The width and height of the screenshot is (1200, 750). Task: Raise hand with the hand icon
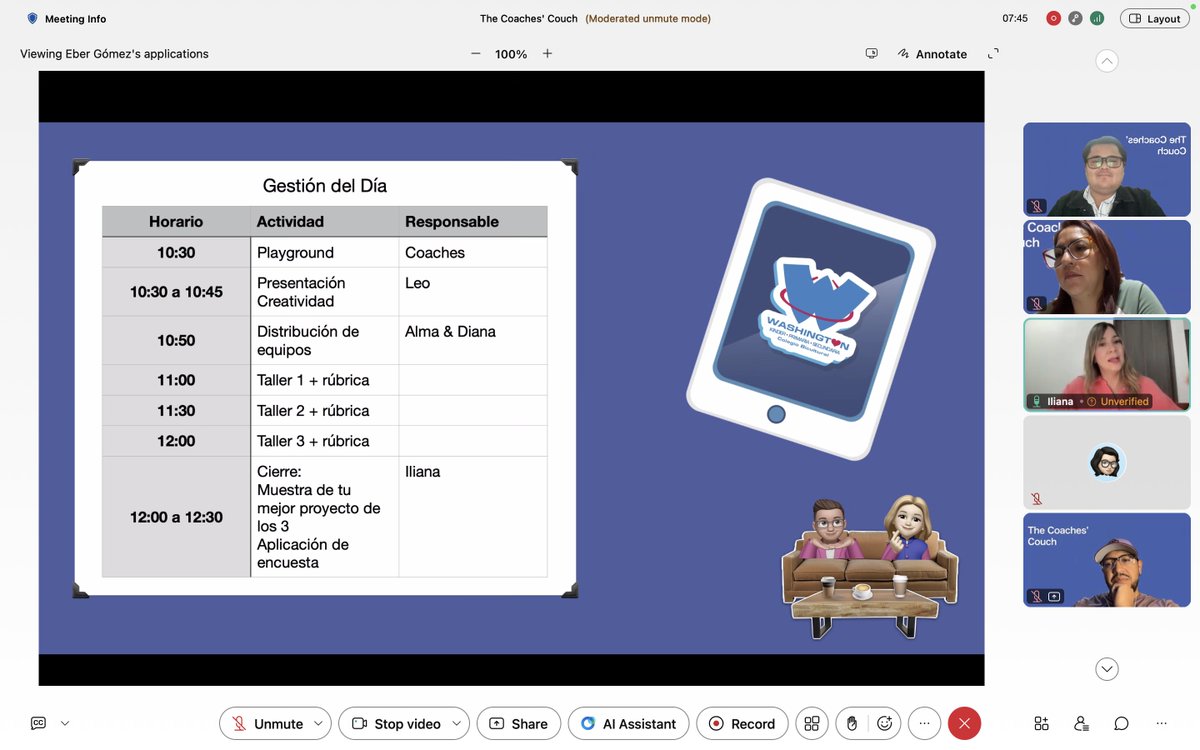pos(851,723)
